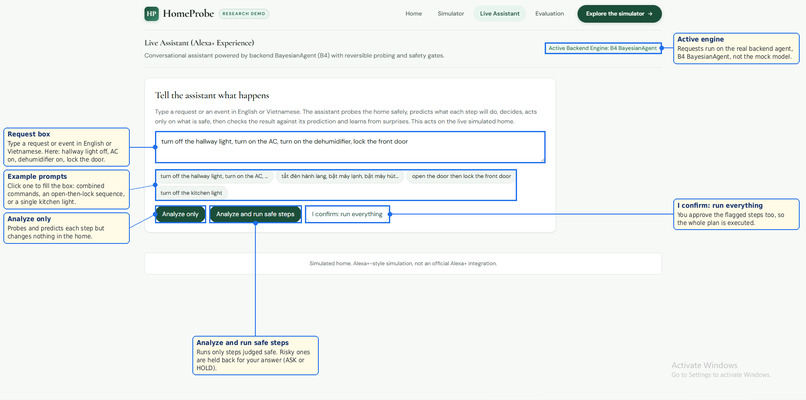Select 'open the door then lock the front door' chip
Screen dimensions: 806x400
pyautogui.click(x=461, y=176)
